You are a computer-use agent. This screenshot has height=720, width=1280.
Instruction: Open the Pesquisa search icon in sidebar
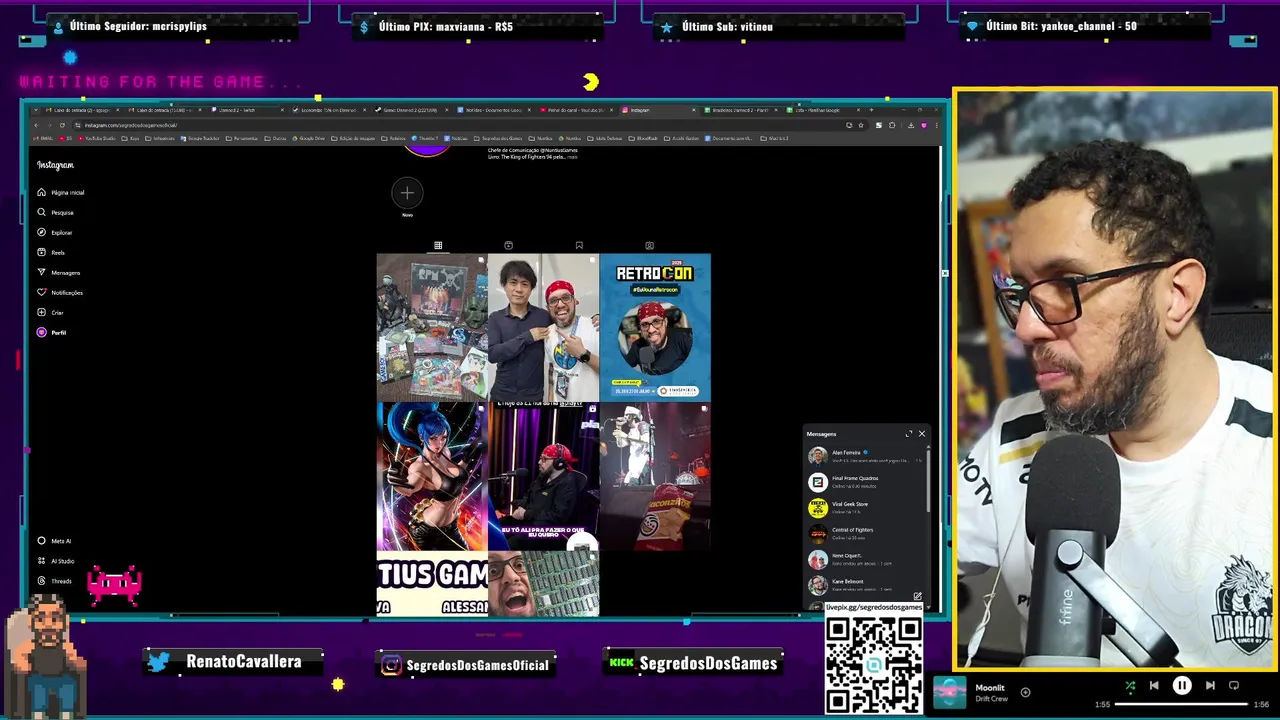[x=41, y=212]
